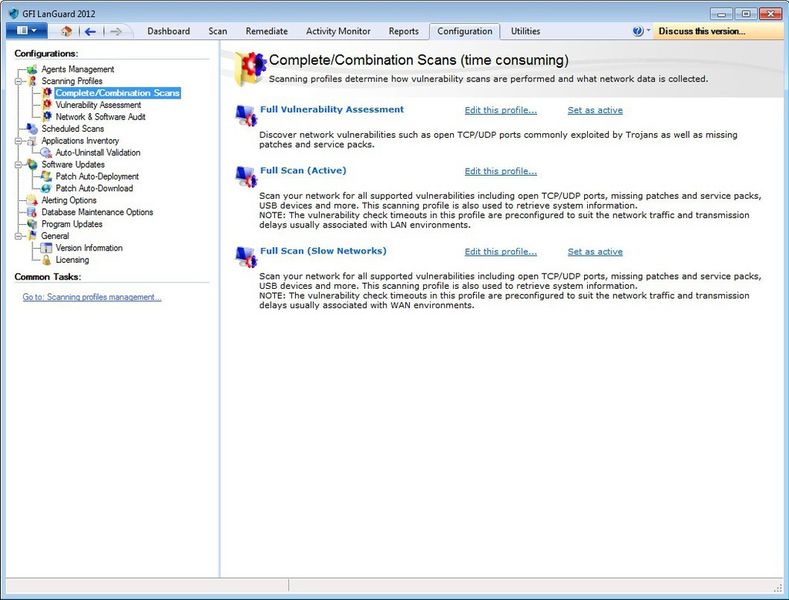Set Full Vulnerability Assessment as active
Screen dimensions: 789x600
coord(595,110)
